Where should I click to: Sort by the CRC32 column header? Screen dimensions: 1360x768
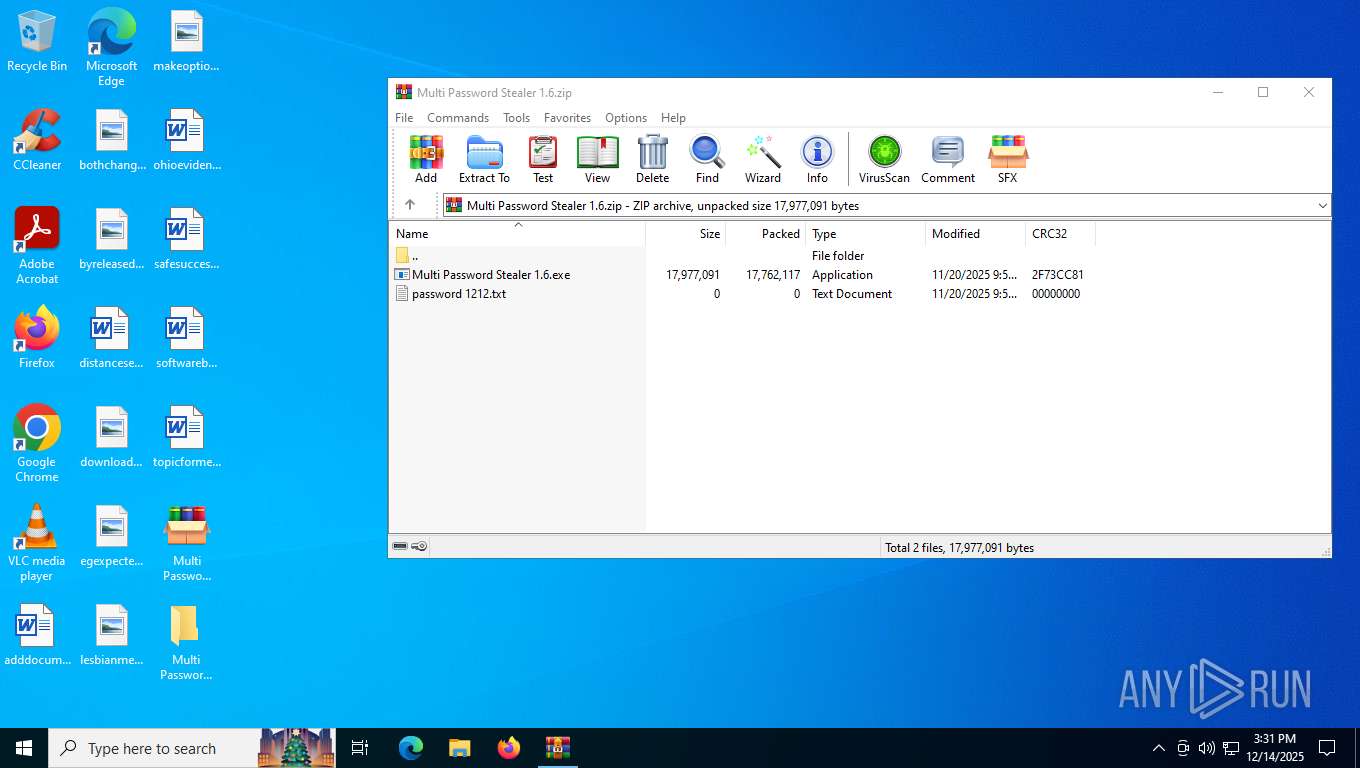(1060, 234)
